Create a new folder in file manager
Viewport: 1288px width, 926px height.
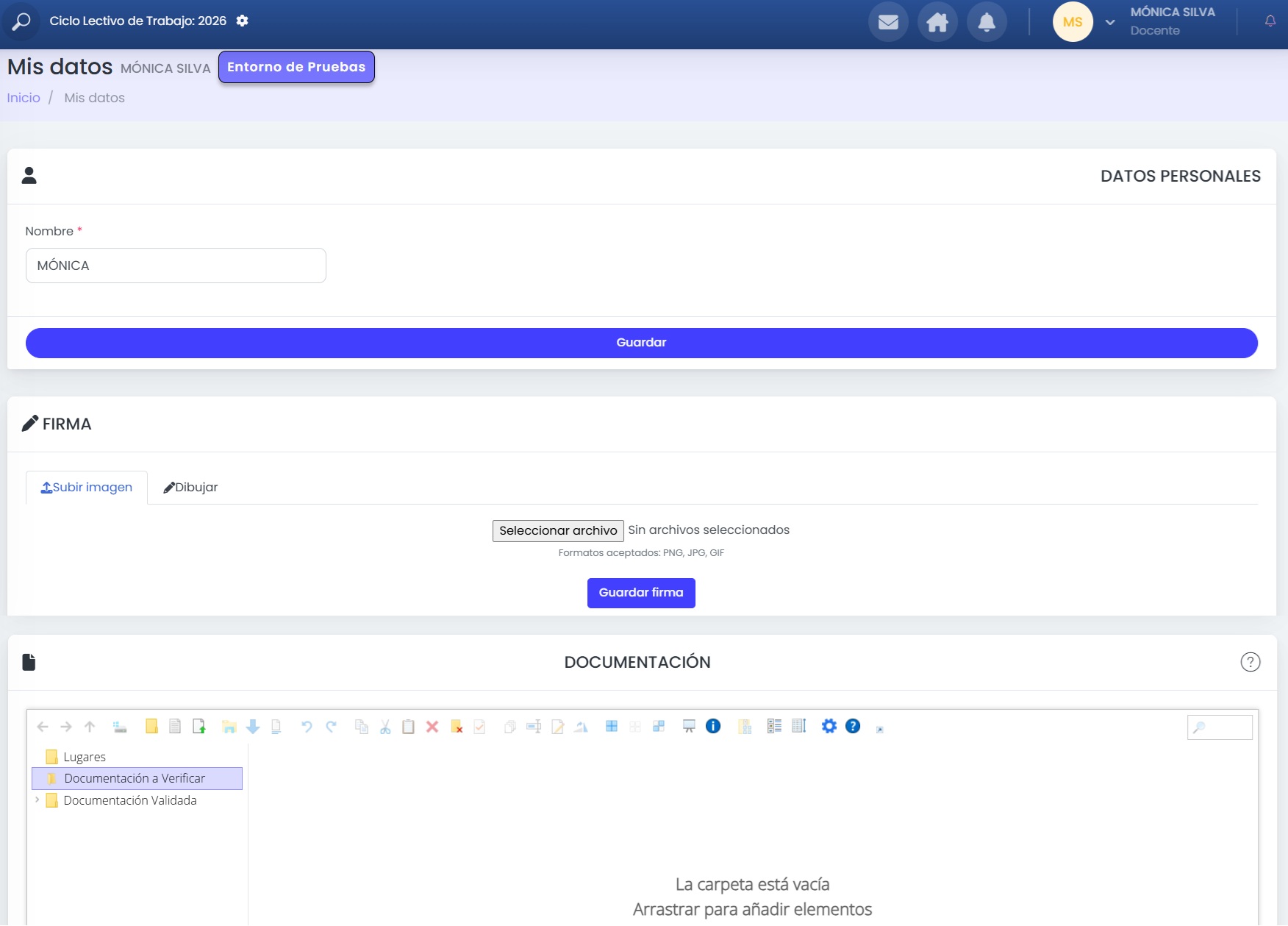pyautogui.click(x=151, y=727)
